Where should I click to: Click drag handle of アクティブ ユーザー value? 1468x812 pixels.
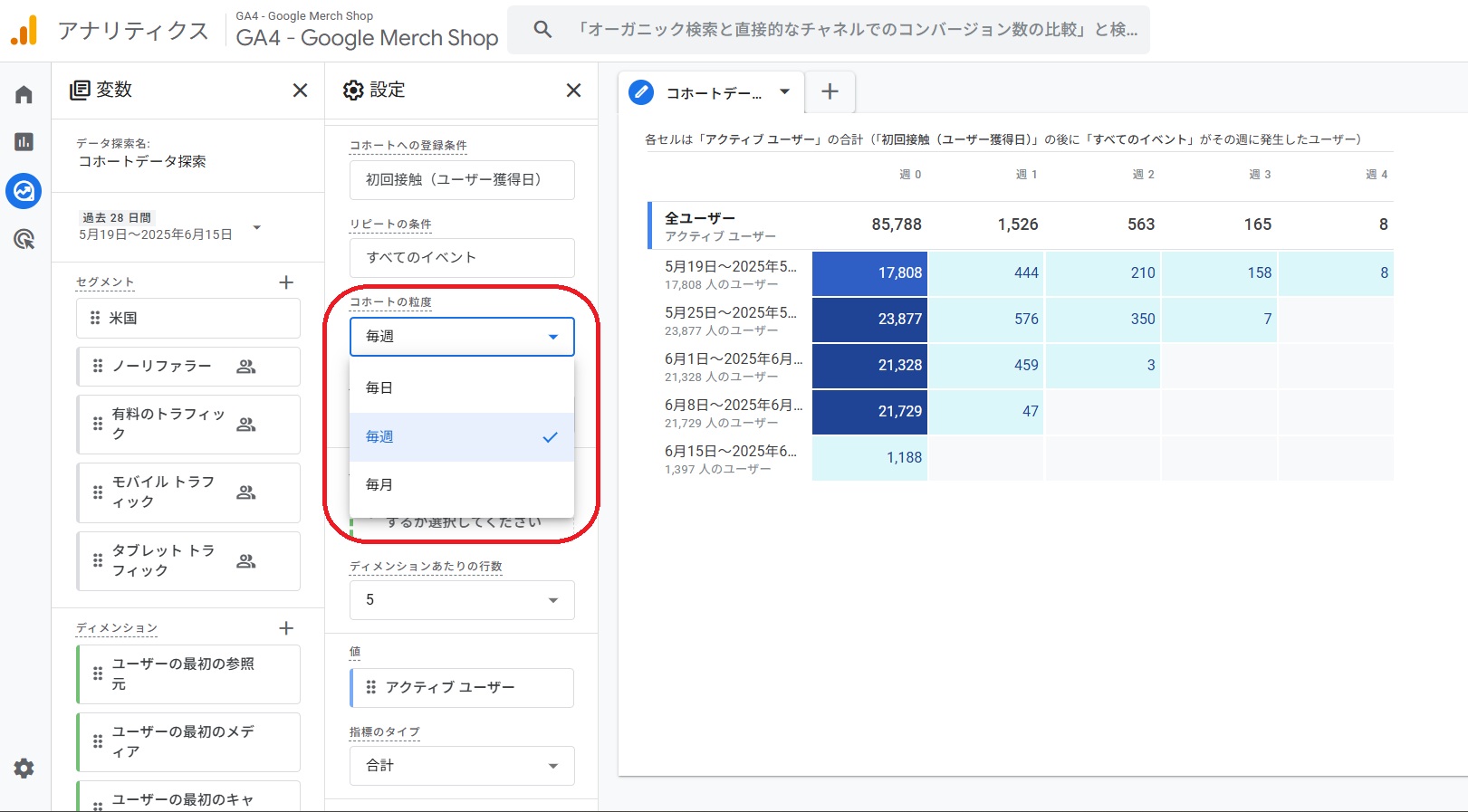tap(371, 688)
